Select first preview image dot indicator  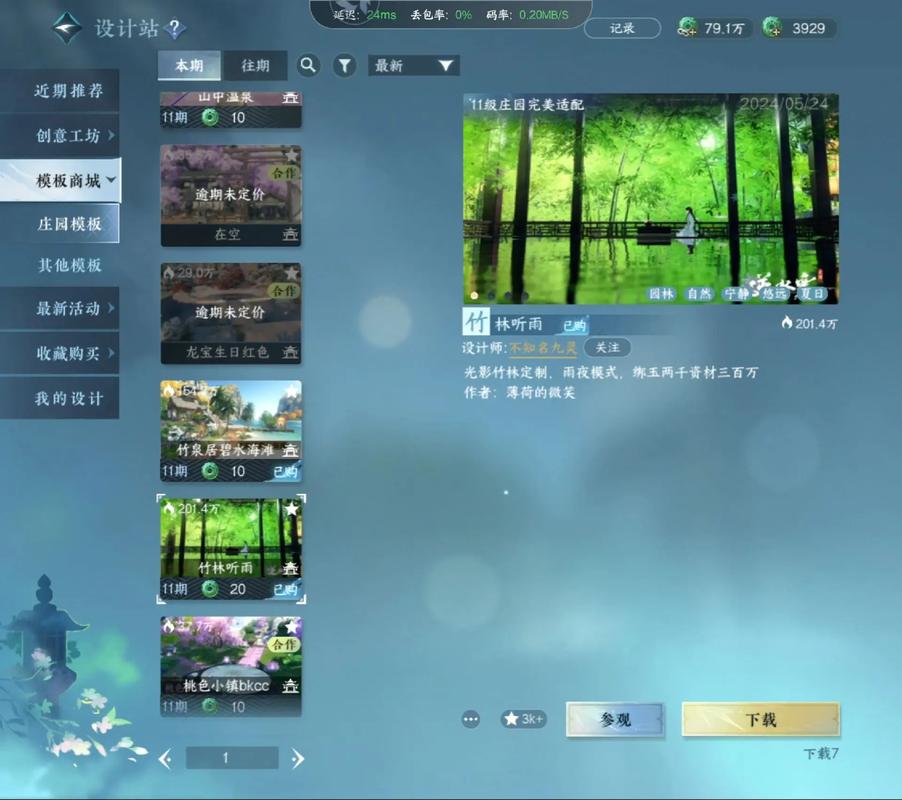pyautogui.click(x=474, y=296)
